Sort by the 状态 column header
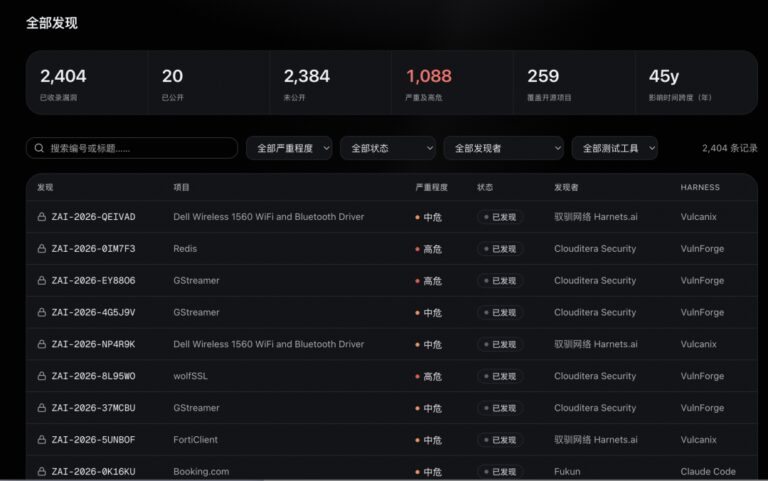This screenshot has width=768, height=481. tap(485, 187)
